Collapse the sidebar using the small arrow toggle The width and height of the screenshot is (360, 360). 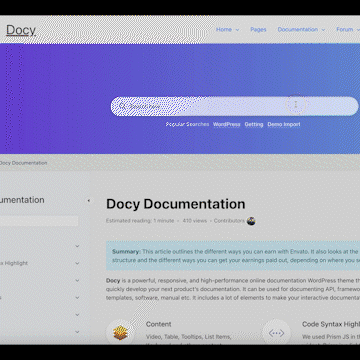click(x=89, y=201)
